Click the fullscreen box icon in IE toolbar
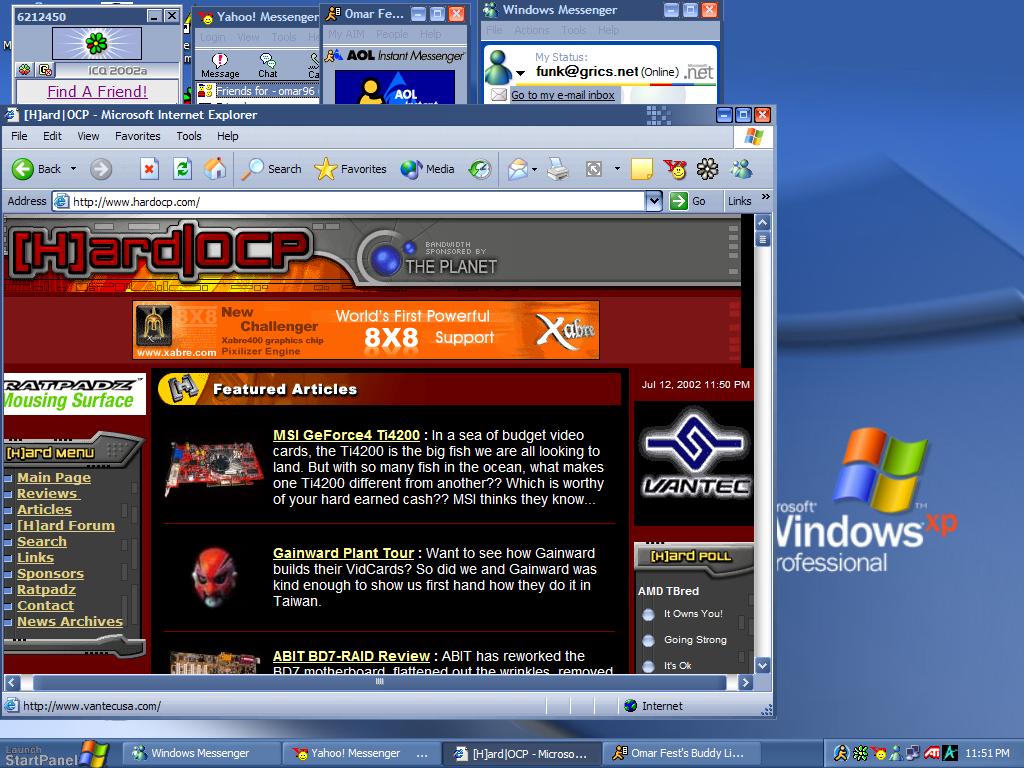Image resolution: width=1024 pixels, height=768 pixels. (594, 169)
